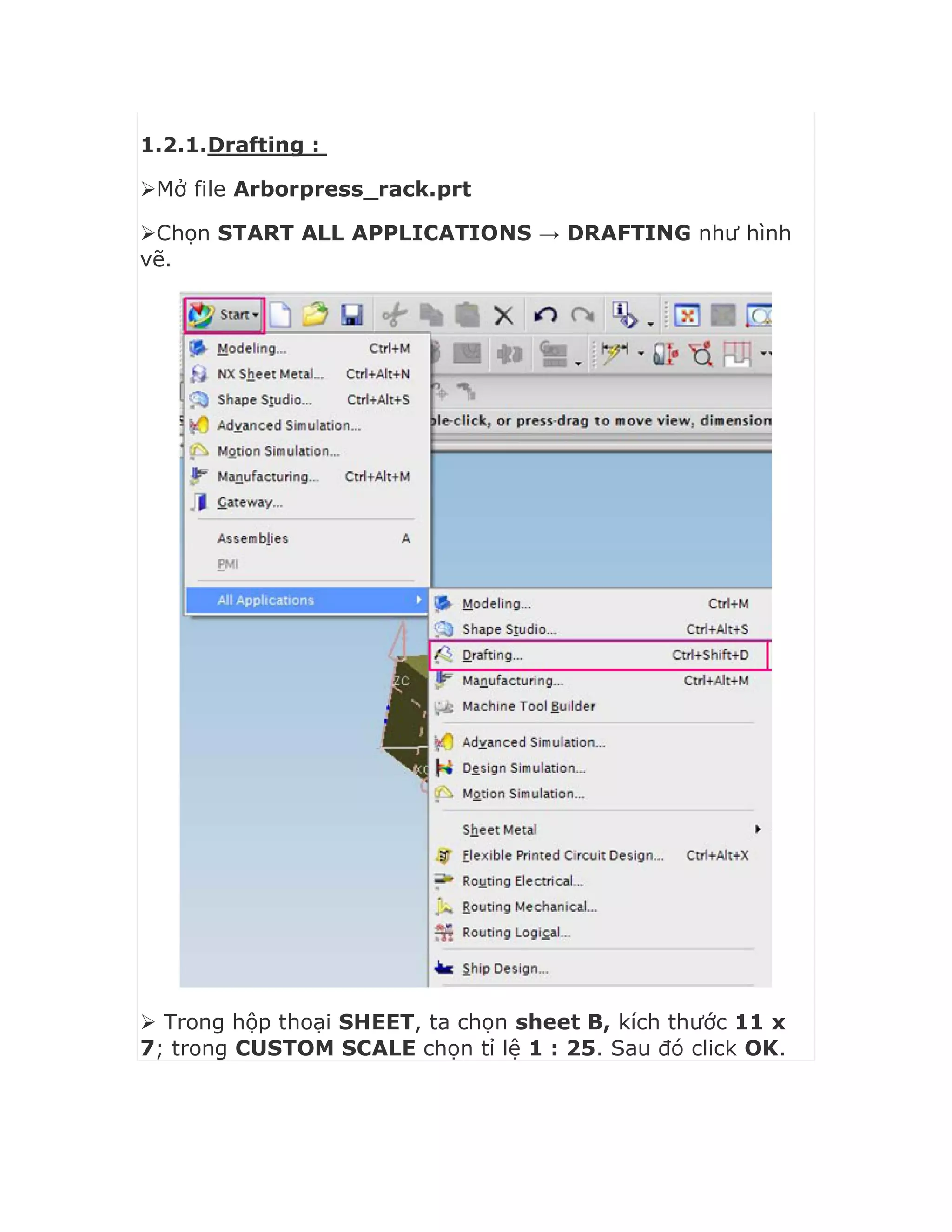Select Flexible Printed Circuit Design entry
This screenshot has height=1232, width=952.
click(x=600, y=856)
